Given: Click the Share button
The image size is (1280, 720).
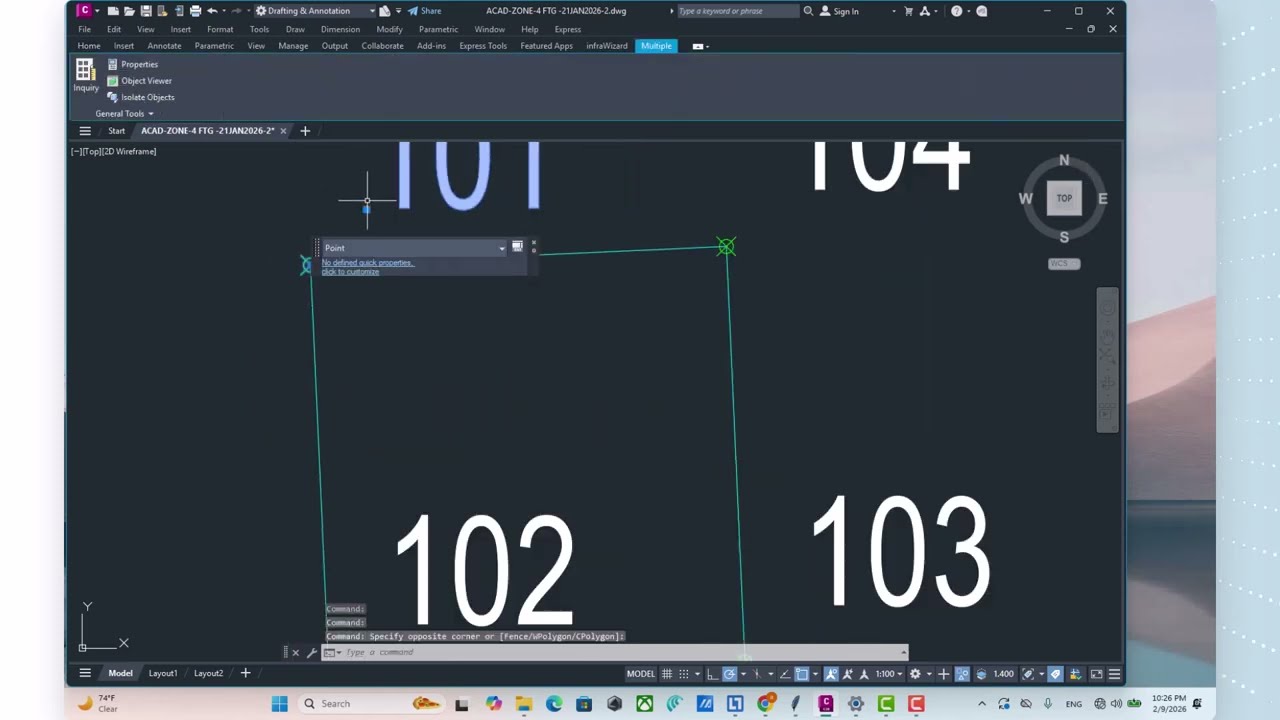Looking at the screenshot, I should pos(424,11).
